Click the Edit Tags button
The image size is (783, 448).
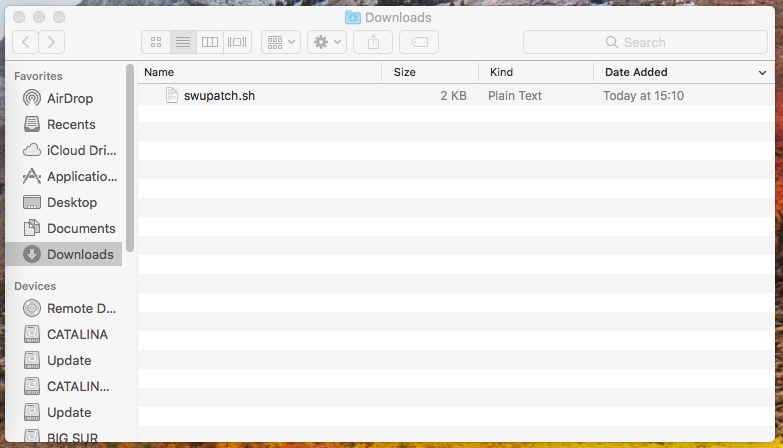point(419,42)
